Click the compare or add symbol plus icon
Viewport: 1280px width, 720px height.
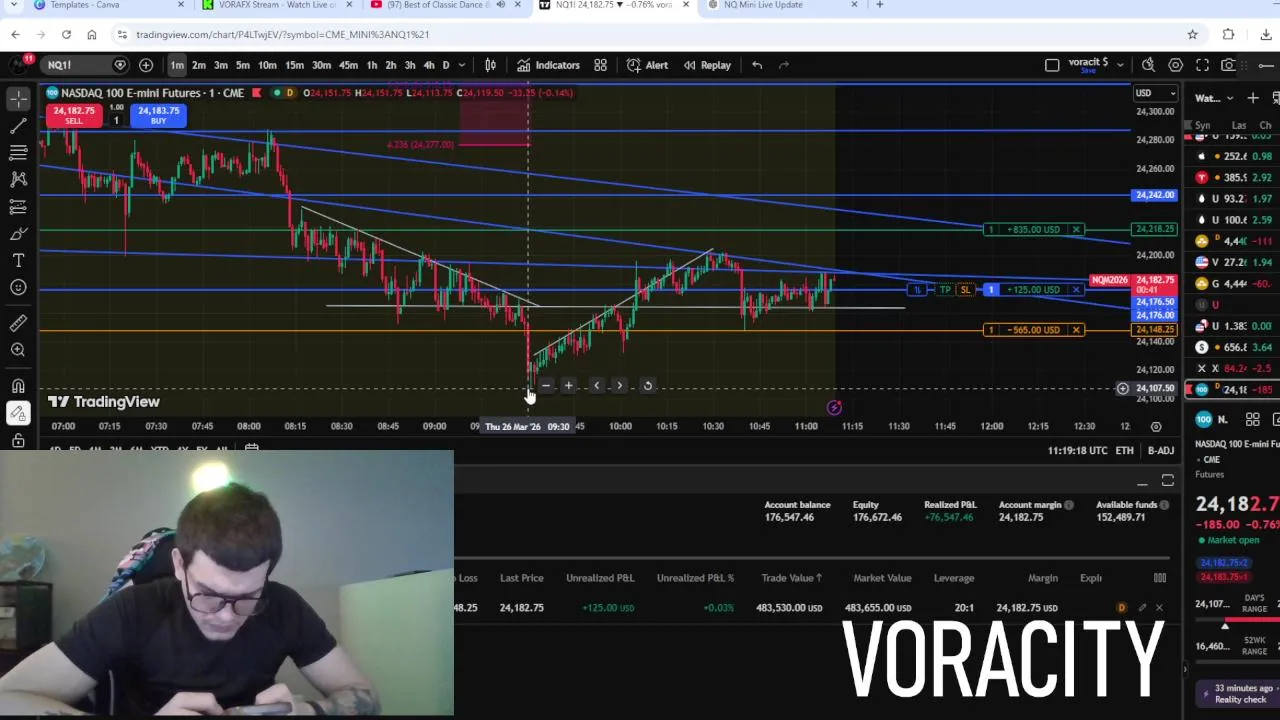146,65
